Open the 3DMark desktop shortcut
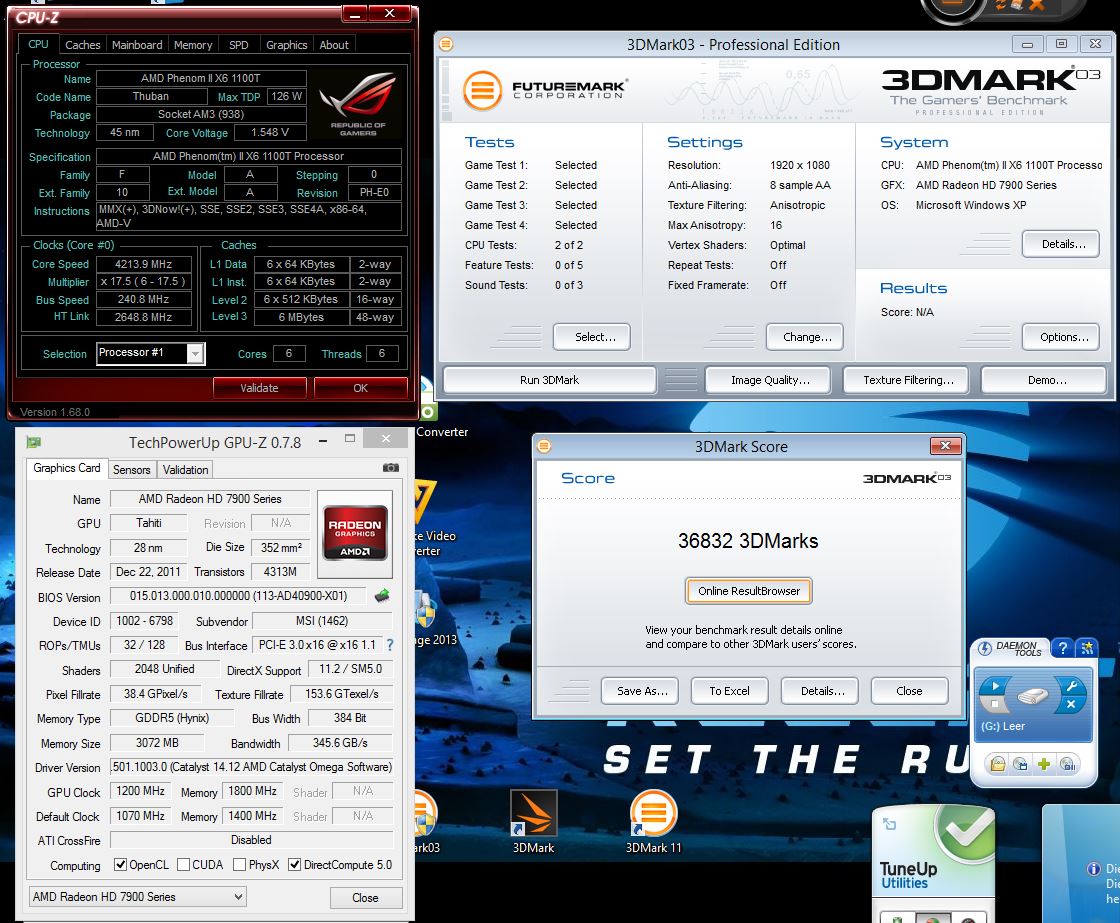This screenshot has height=923, width=1120. click(534, 822)
